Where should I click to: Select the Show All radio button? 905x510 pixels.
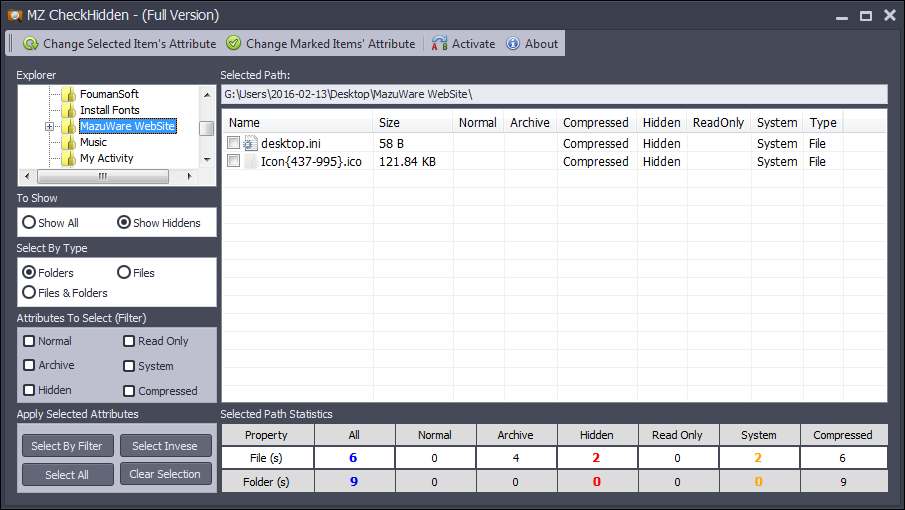click(29, 223)
